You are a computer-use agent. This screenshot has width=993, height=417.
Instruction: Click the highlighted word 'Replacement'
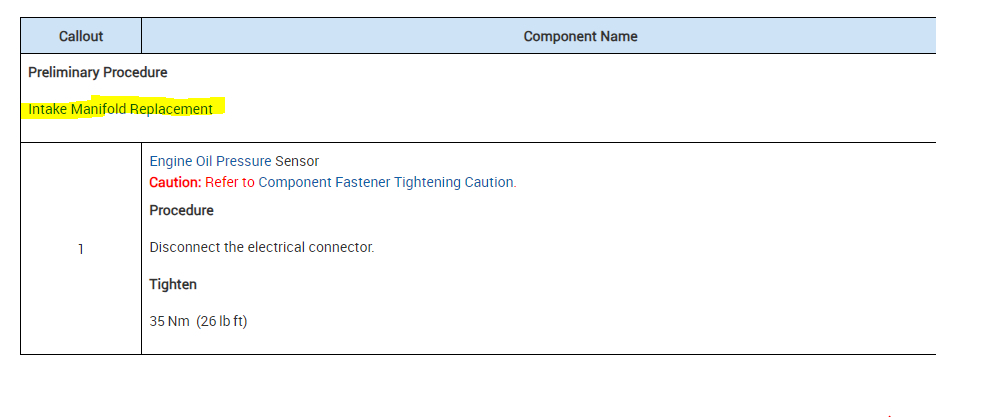(x=171, y=109)
